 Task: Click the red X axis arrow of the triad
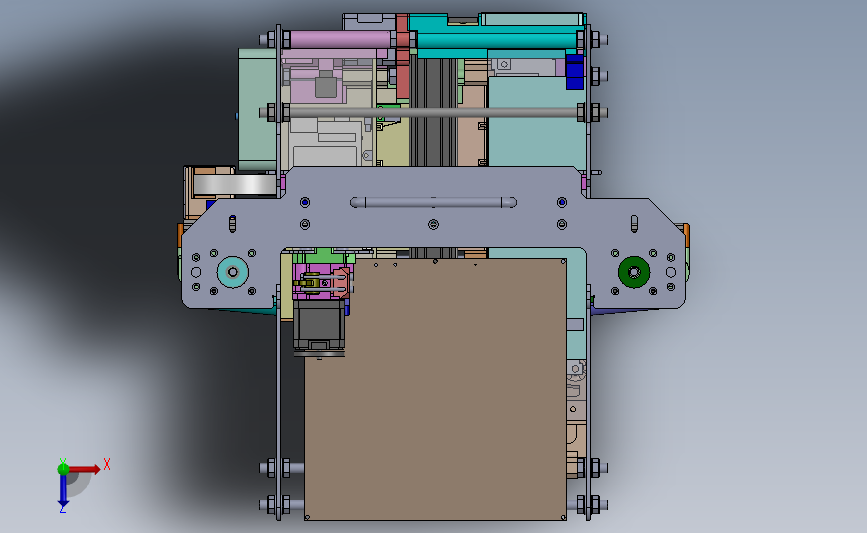point(85,469)
